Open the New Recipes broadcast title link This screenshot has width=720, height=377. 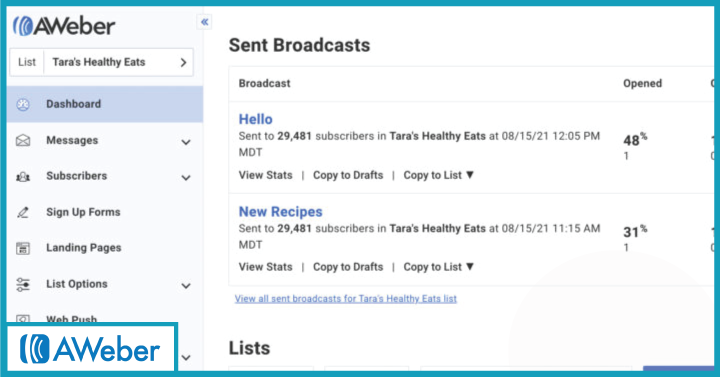(281, 211)
